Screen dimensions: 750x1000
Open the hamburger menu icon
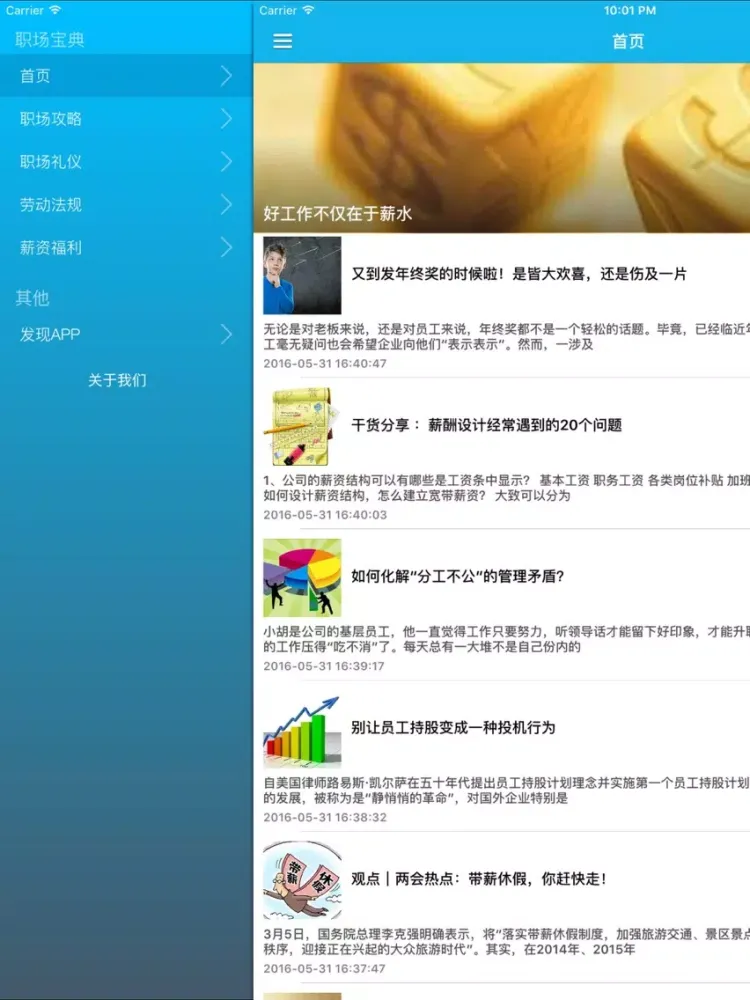click(x=283, y=41)
